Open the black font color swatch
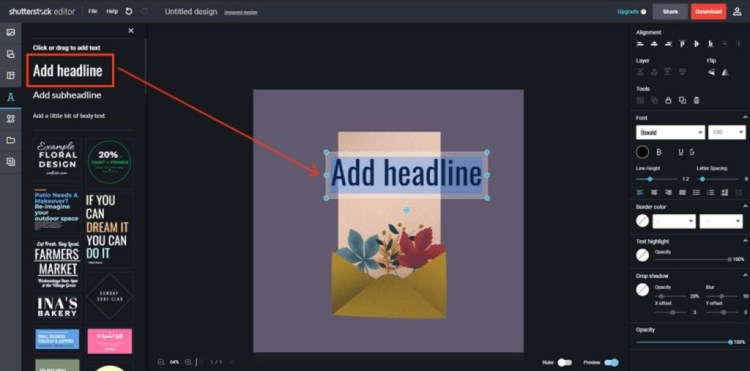This screenshot has height=371, width=750. coord(642,152)
